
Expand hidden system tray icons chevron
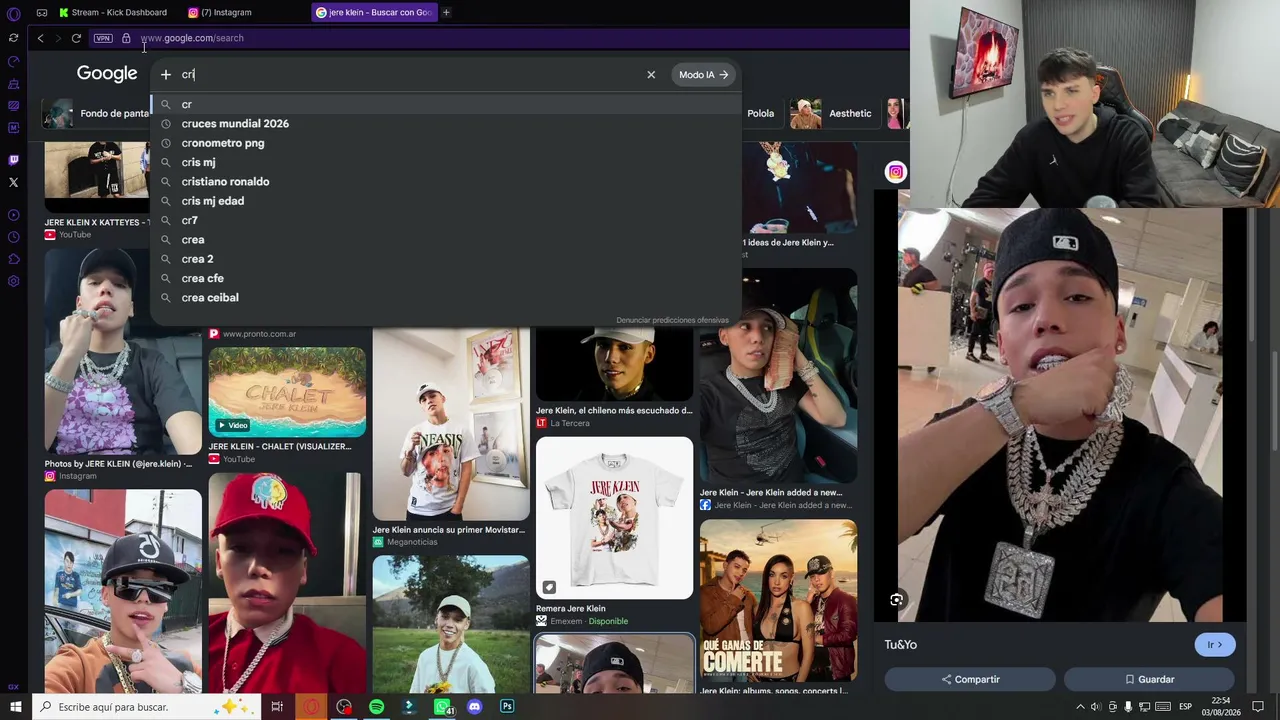[1080, 707]
